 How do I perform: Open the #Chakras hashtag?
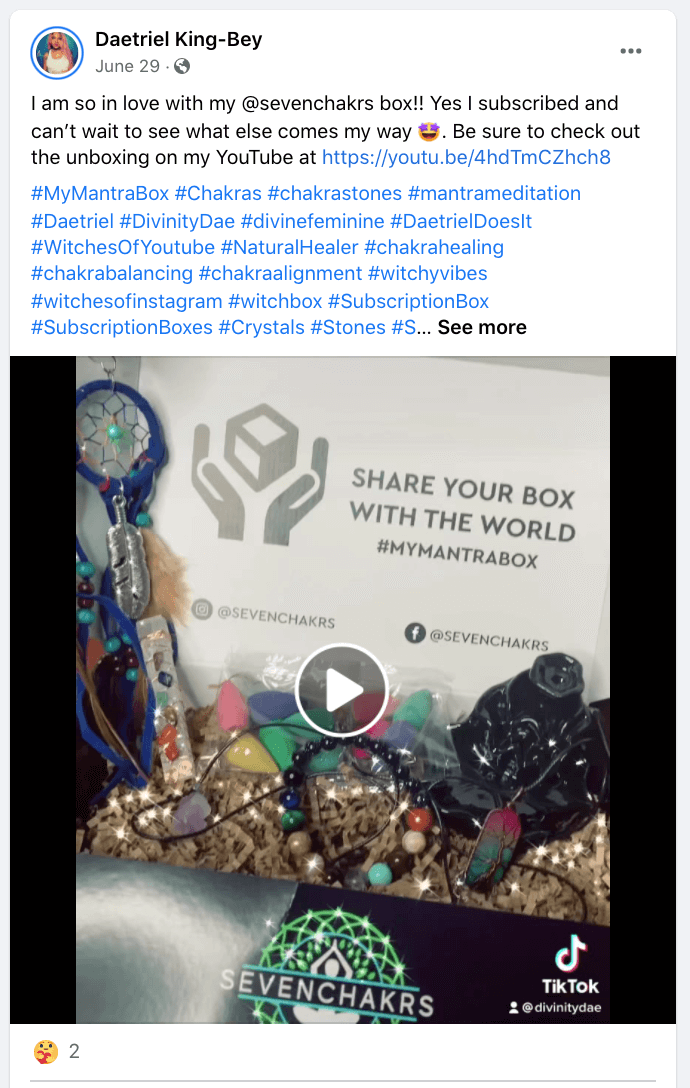pos(218,193)
